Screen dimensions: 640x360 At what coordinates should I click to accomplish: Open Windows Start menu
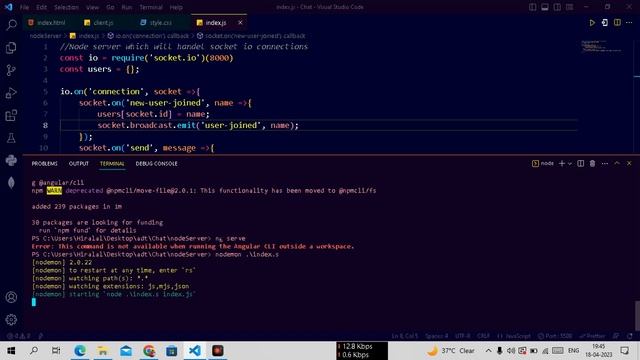coord(11,351)
